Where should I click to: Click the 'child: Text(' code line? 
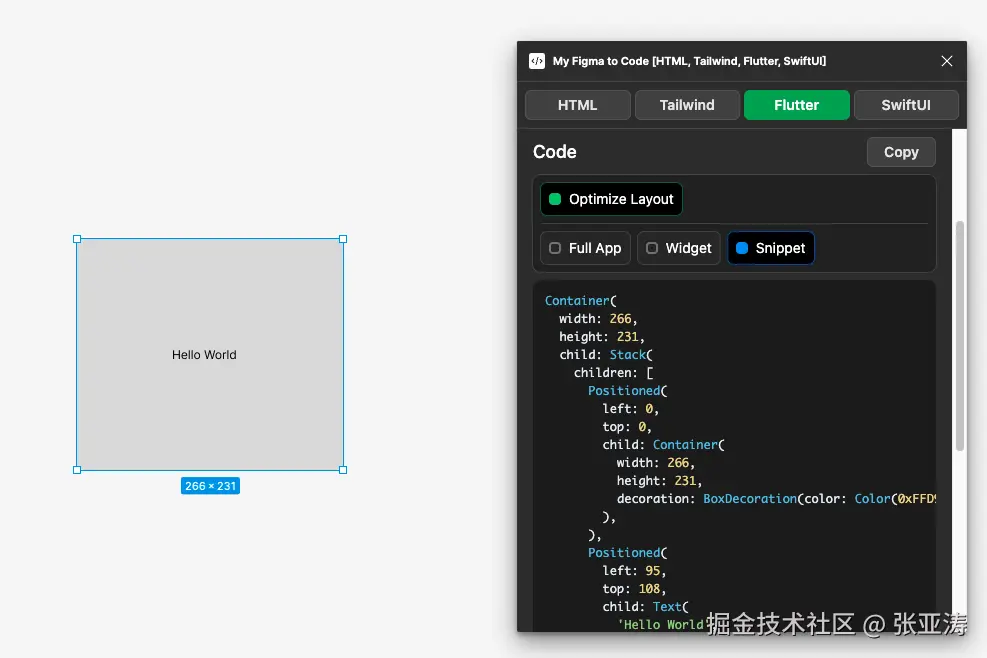[x=645, y=606]
